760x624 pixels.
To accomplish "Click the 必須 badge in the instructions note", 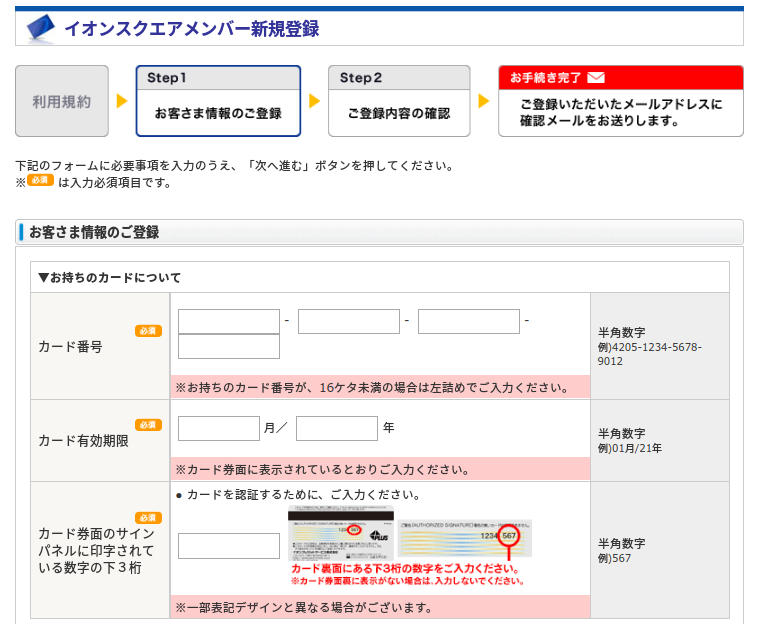I will 40,180.
